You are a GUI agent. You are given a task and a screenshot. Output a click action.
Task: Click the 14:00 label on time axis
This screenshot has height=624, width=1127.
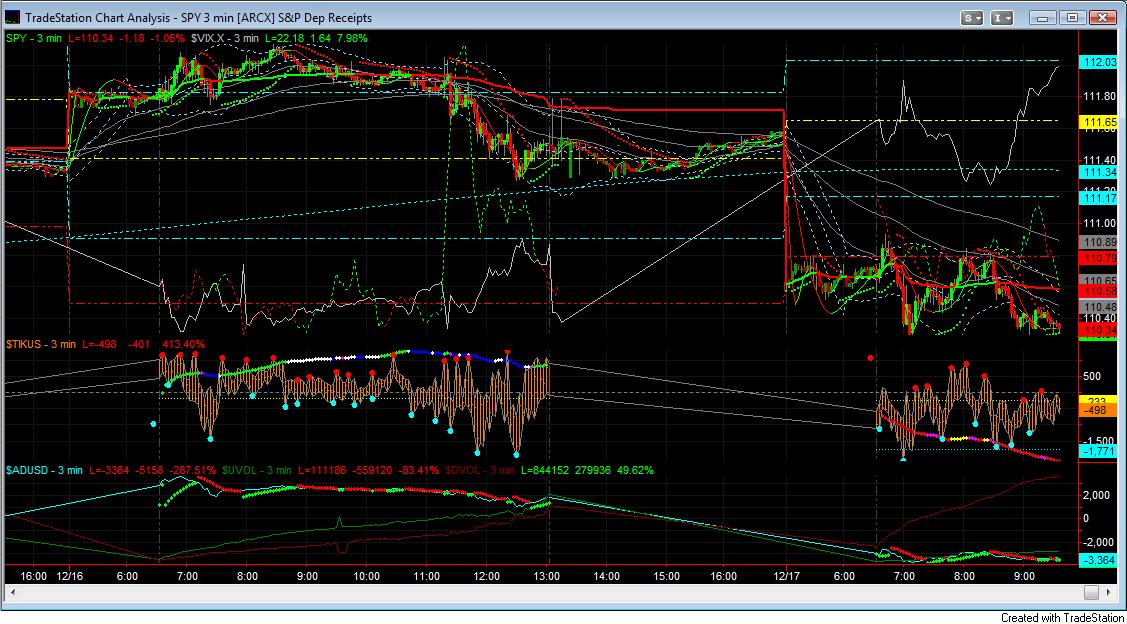[606, 576]
